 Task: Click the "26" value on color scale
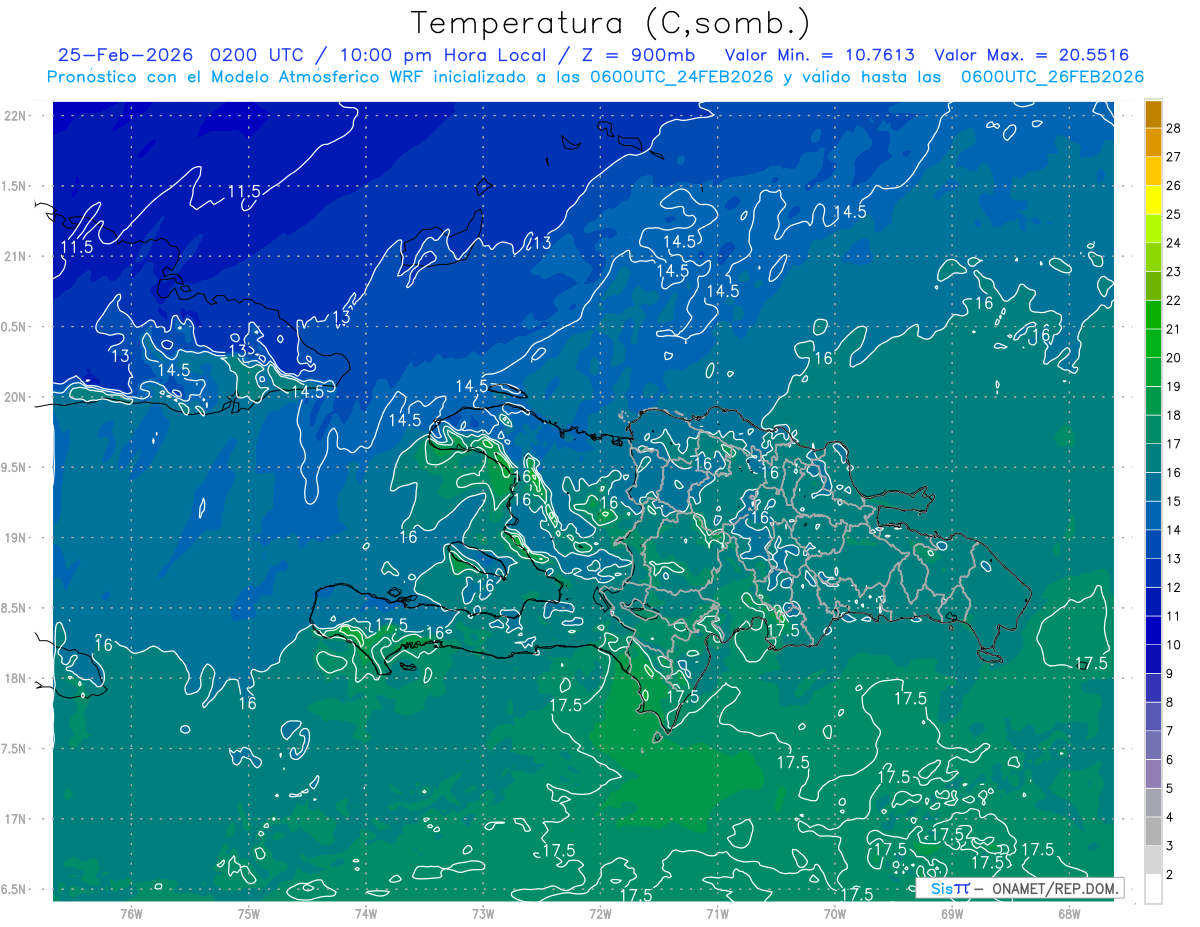pyautogui.click(x=1174, y=185)
